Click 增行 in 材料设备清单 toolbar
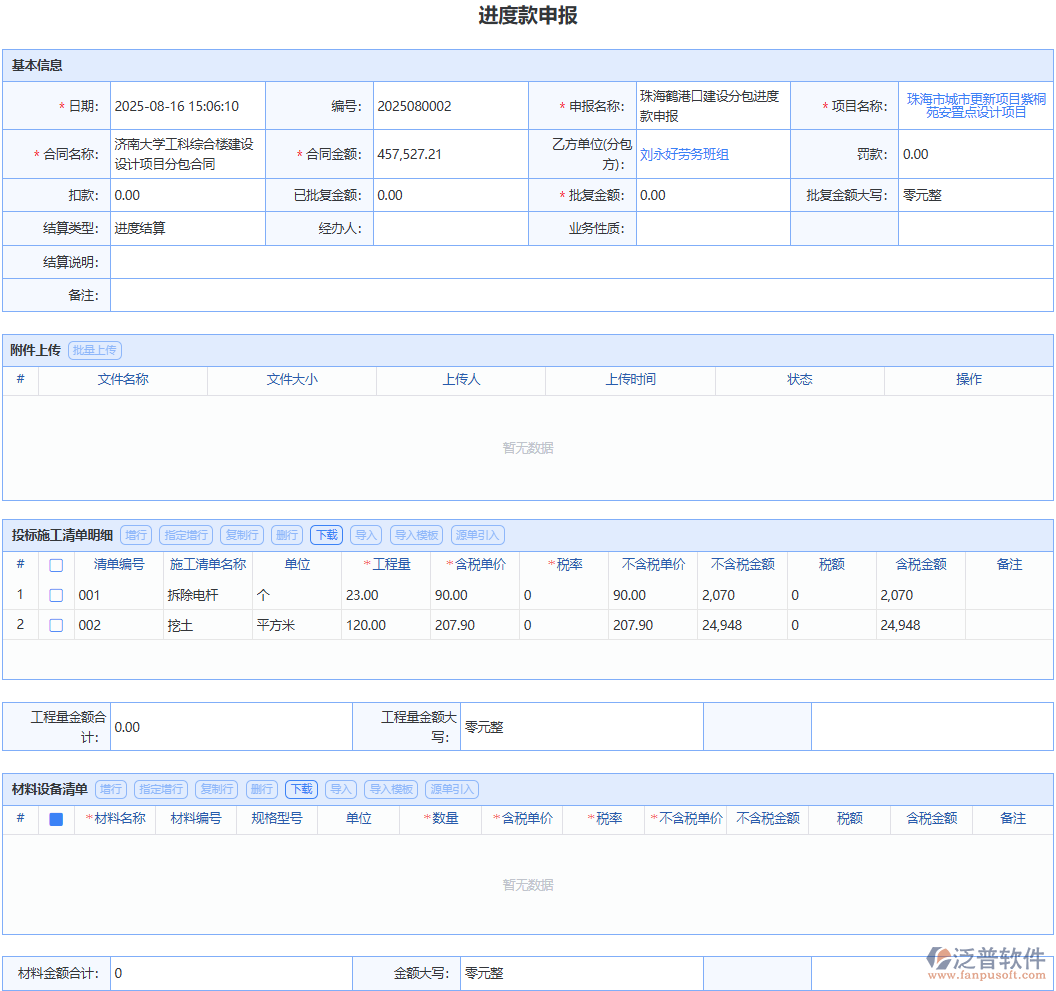This screenshot has width=1056, height=991. [111, 789]
